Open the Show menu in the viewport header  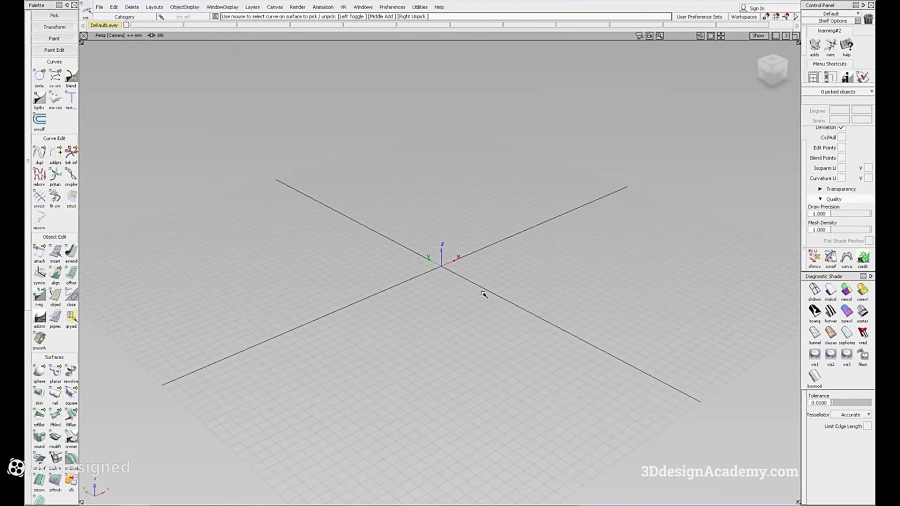tap(758, 36)
